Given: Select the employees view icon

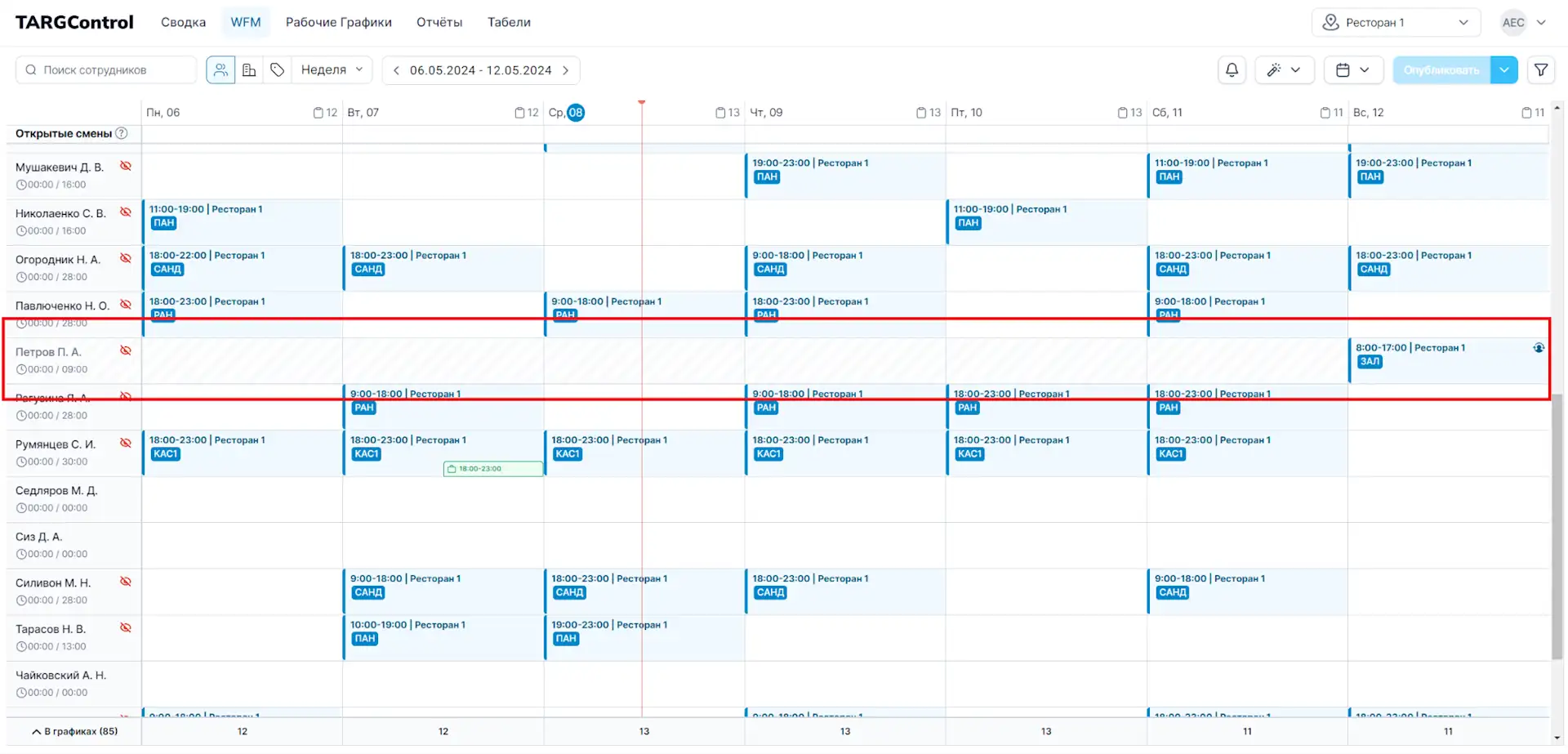Looking at the screenshot, I should point(220,70).
